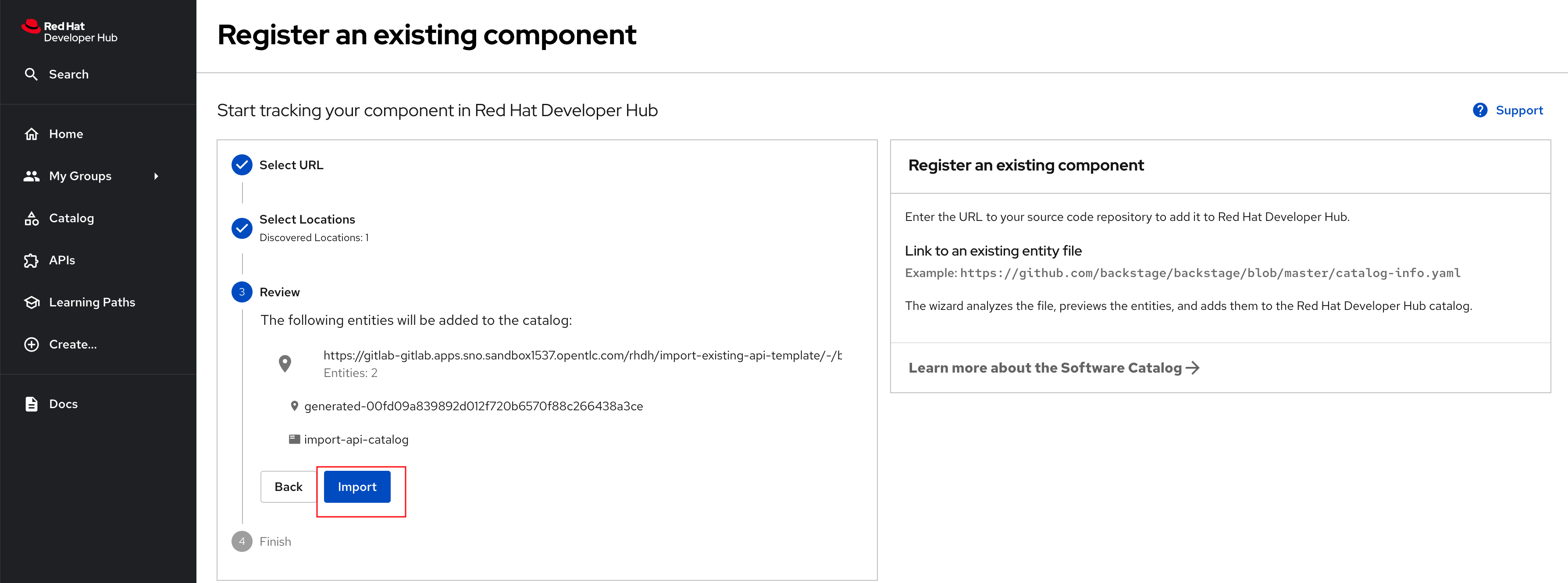This screenshot has height=583, width=1568.
Task: Click Link to an existing entity file heading
Action: pos(993,251)
